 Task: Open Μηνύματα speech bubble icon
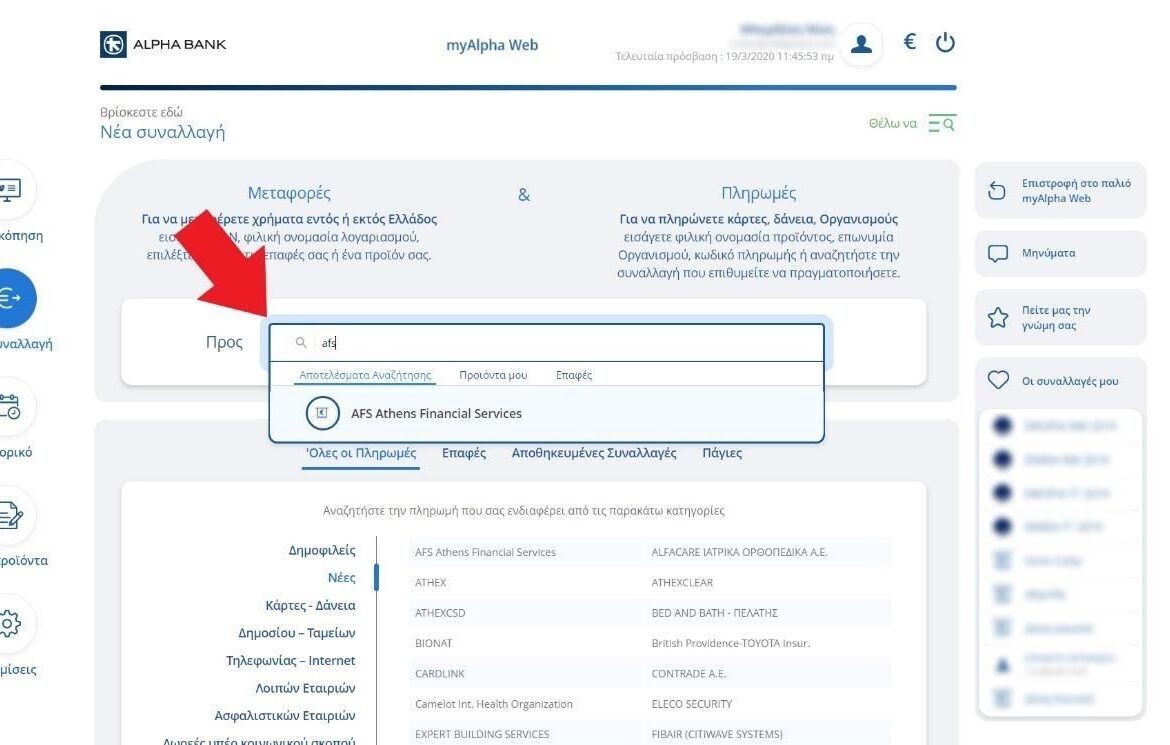[998, 254]
